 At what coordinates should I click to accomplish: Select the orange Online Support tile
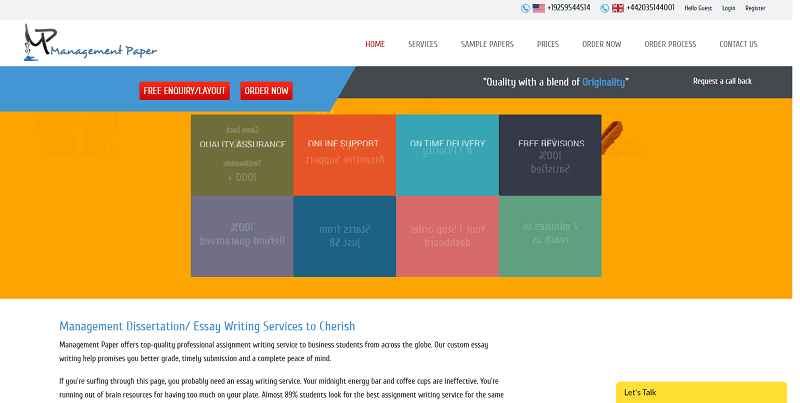point(344,155)
